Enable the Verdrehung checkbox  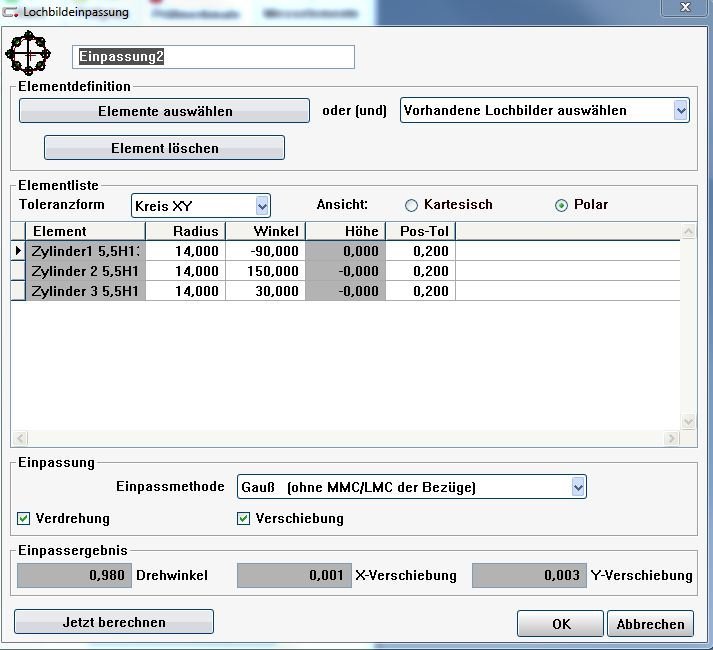tap(24, 519)
